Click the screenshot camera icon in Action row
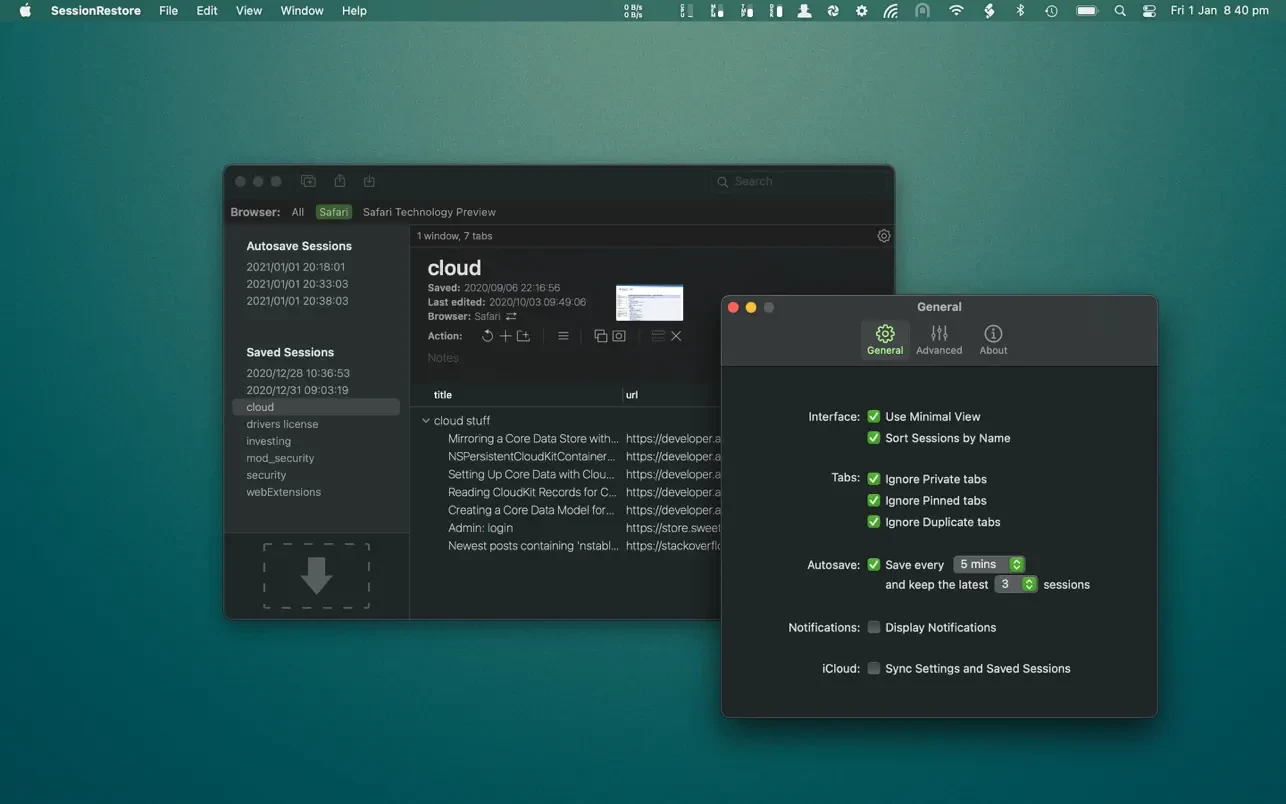This screenshot has width=1286, height=804. coord(619,336)
